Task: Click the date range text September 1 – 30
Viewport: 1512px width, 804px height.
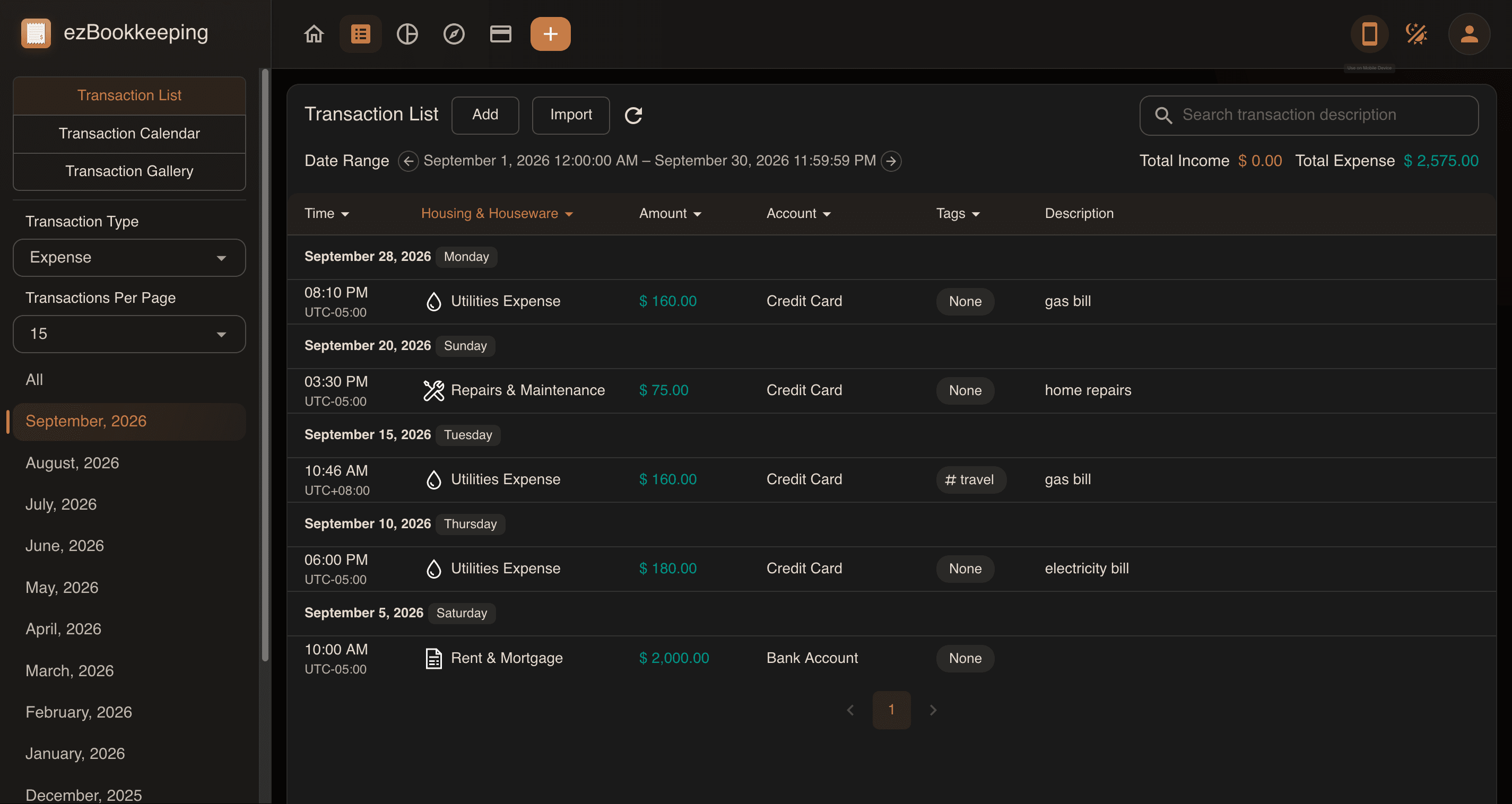Action: click(x=649, y=161)
